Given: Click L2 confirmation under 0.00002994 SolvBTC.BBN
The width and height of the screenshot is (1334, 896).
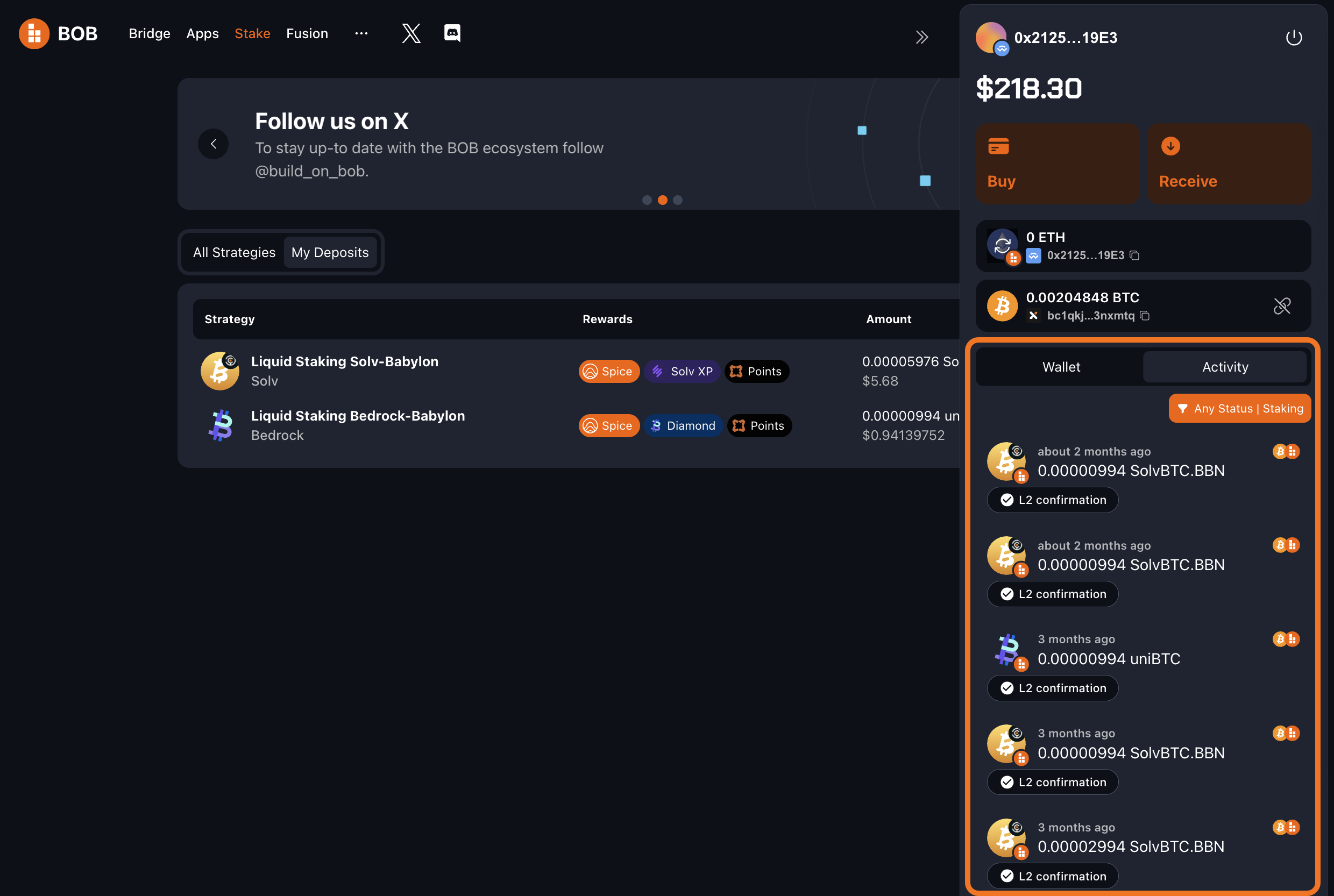Looking at the screenshot, I should click(1052, 876).
